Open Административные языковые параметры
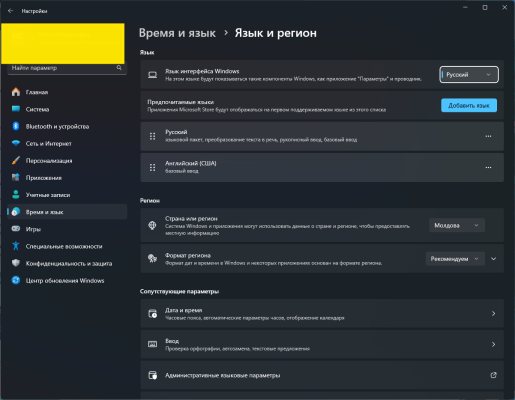 click(x=322, y=375)
